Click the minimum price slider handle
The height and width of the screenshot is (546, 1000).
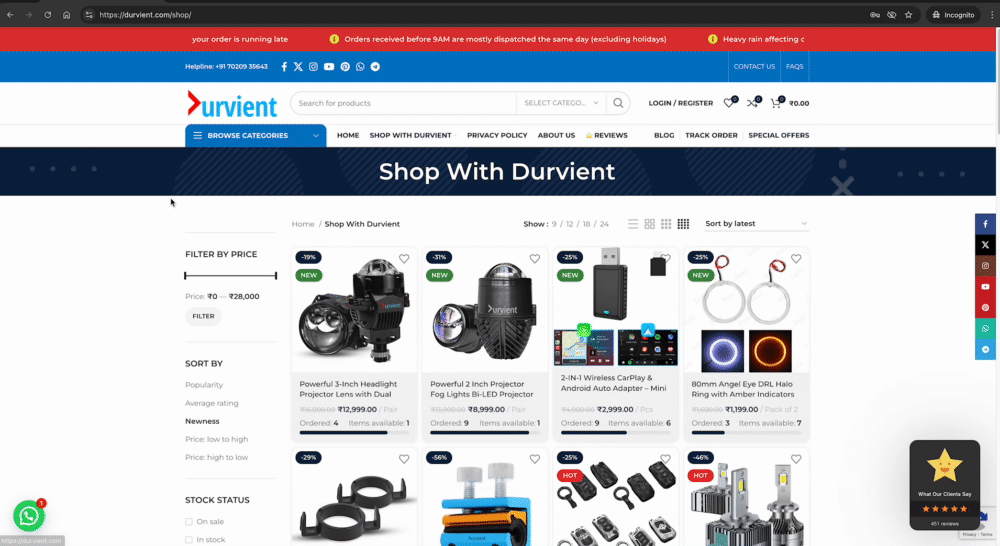click(x=186, y=276)
